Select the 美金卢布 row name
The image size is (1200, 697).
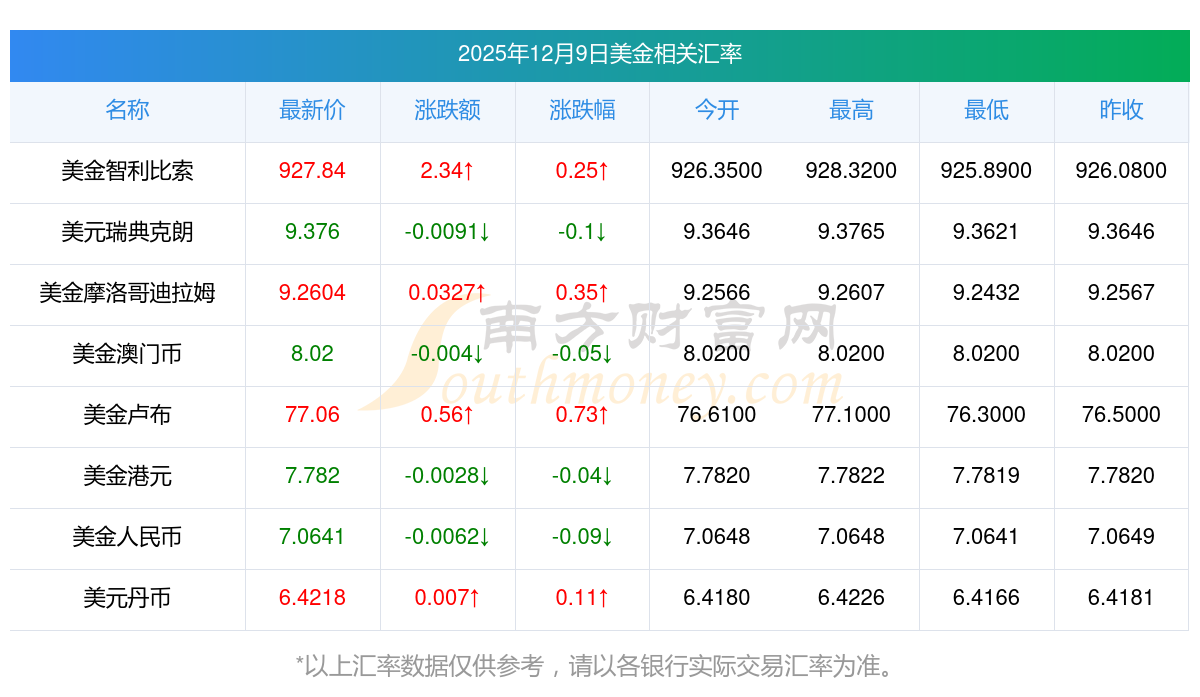(x=127, y=415)
